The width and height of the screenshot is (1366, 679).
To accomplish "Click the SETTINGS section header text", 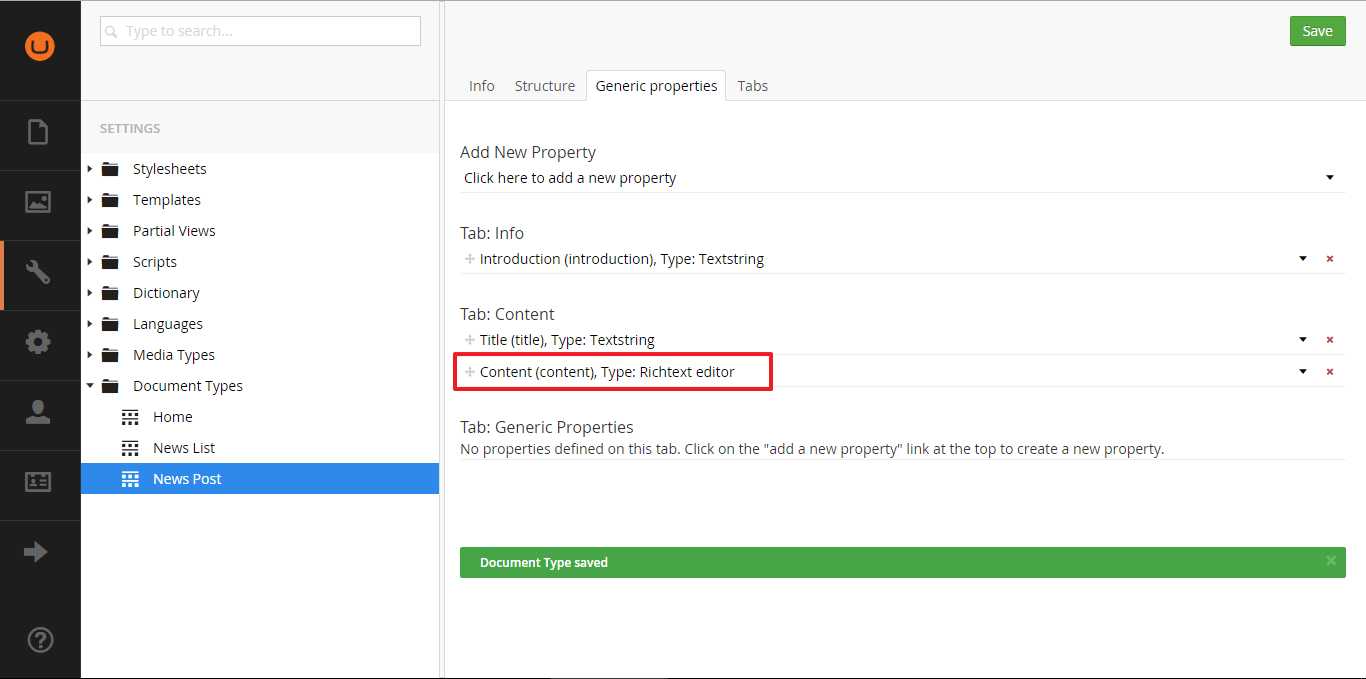I will point(130,128).
